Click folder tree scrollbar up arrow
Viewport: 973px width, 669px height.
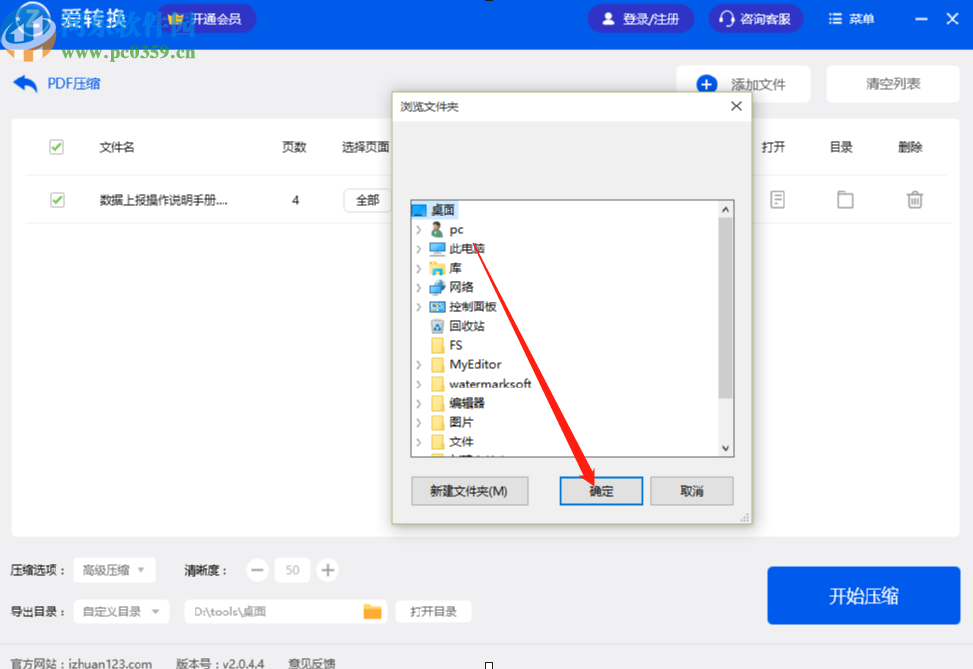click(x=725, y=209)
